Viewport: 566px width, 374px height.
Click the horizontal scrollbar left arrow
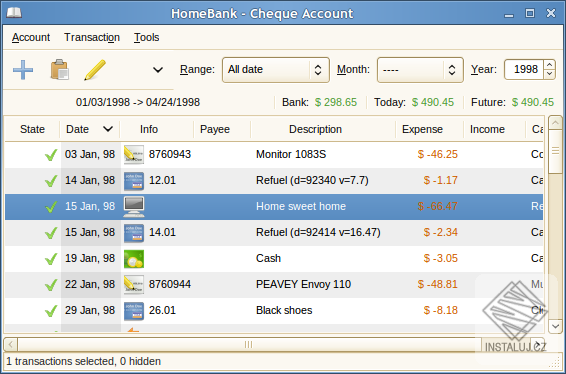(10, 344)
